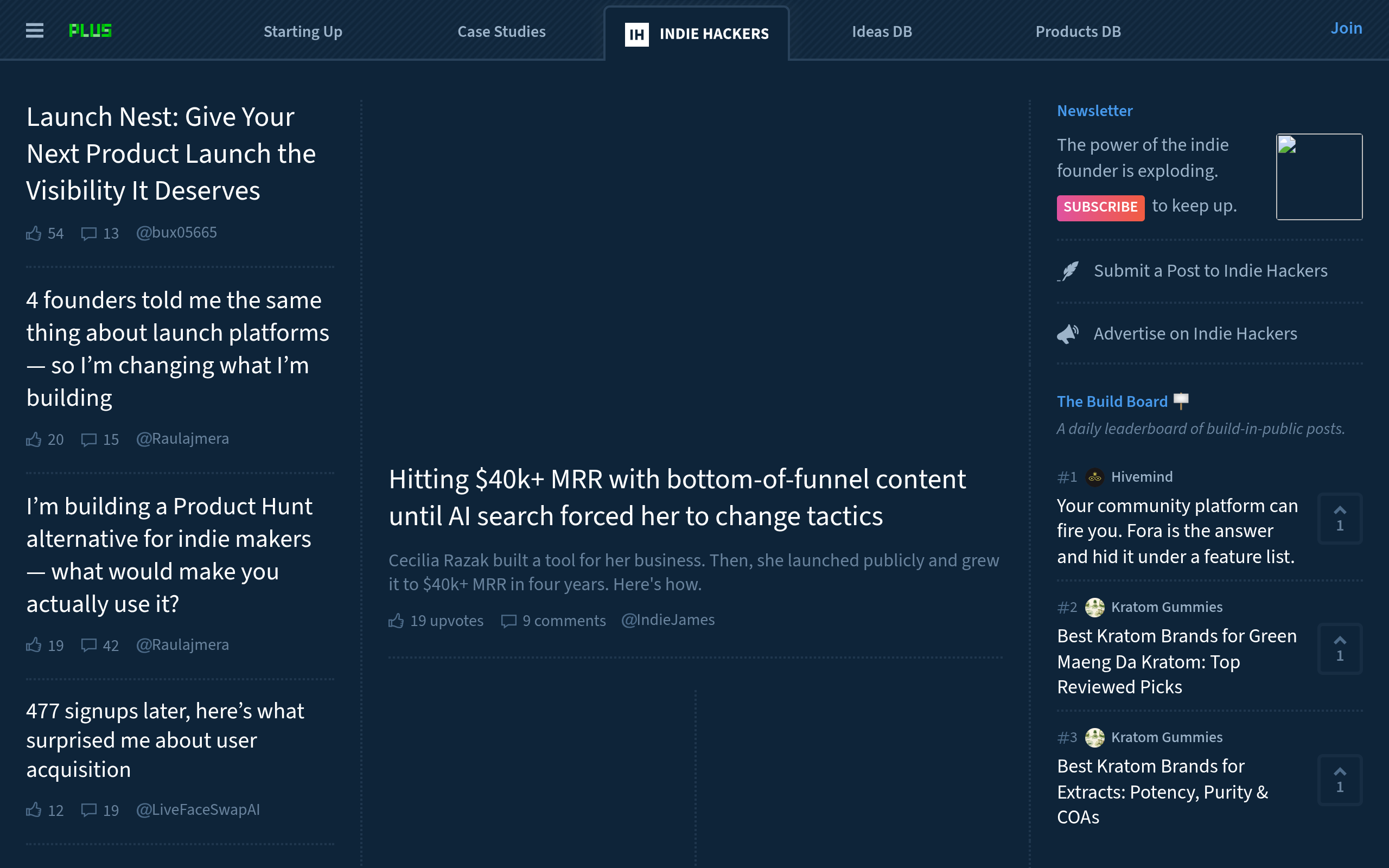Screen dimensions: 1389x868
Task: Upvote the Product Hunt alternative post
Action: tap(34, 645)
